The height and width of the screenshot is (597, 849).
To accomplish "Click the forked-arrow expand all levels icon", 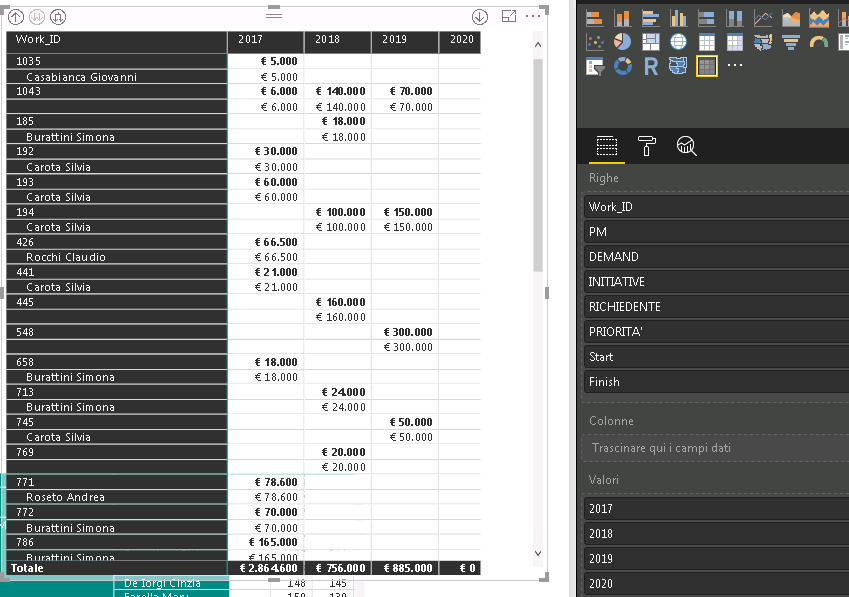I will pos(58,17).
